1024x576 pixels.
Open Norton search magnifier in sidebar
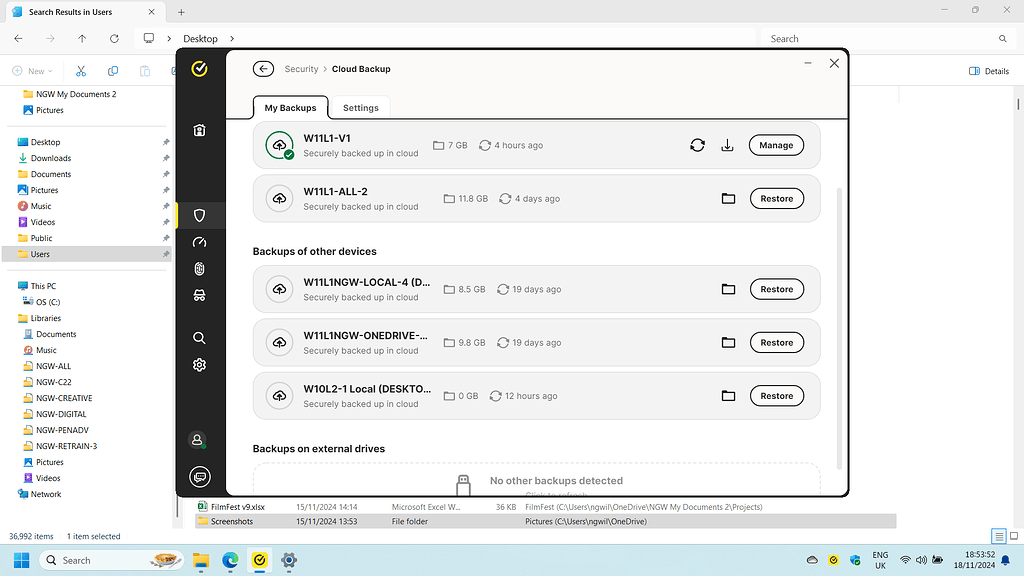coord(199,337)
